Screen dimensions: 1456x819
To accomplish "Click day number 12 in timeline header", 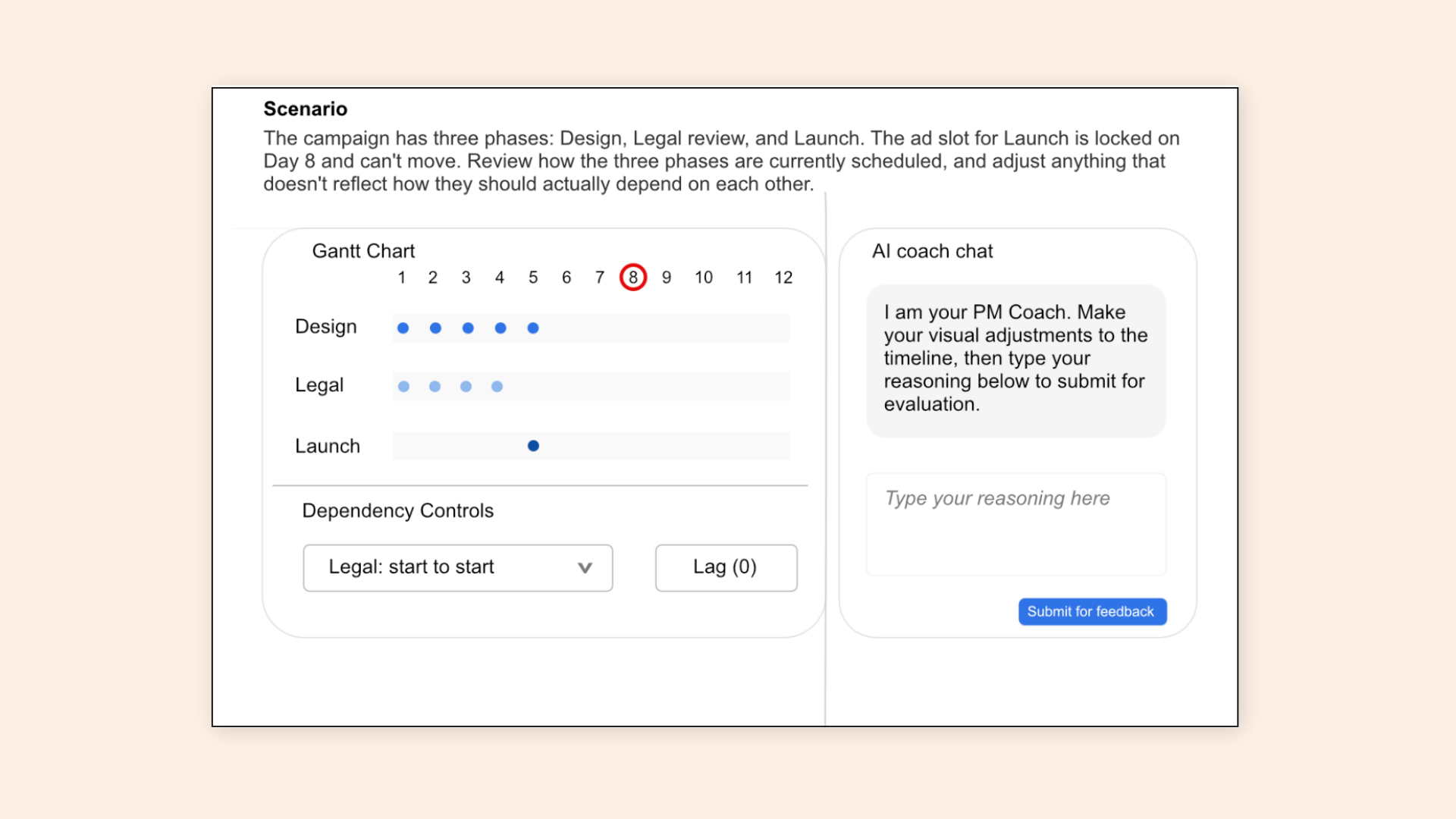I will pyautogui.click(x=783, y=278).
